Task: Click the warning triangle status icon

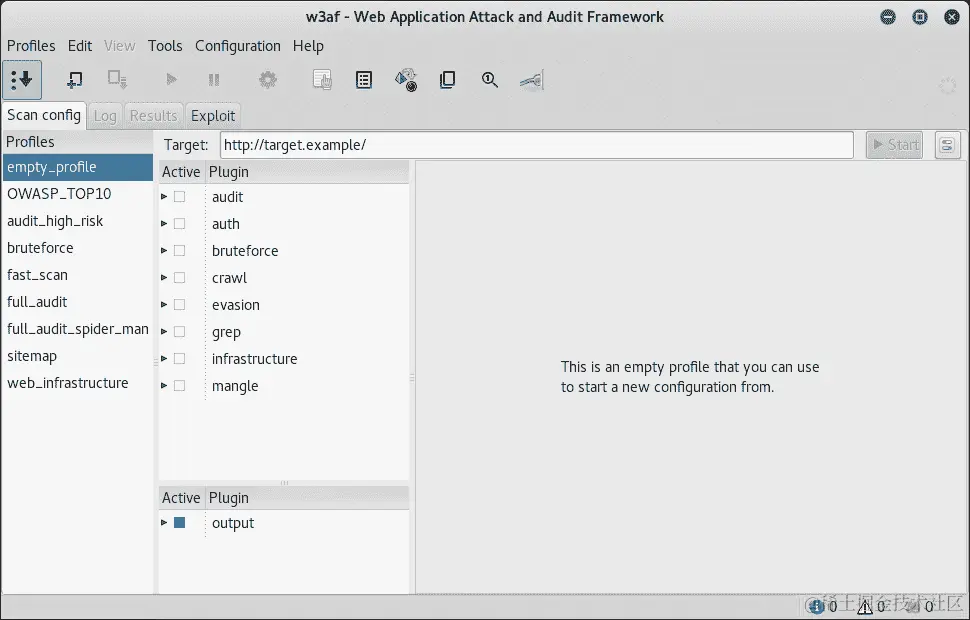Action: (x=865, y=606)
